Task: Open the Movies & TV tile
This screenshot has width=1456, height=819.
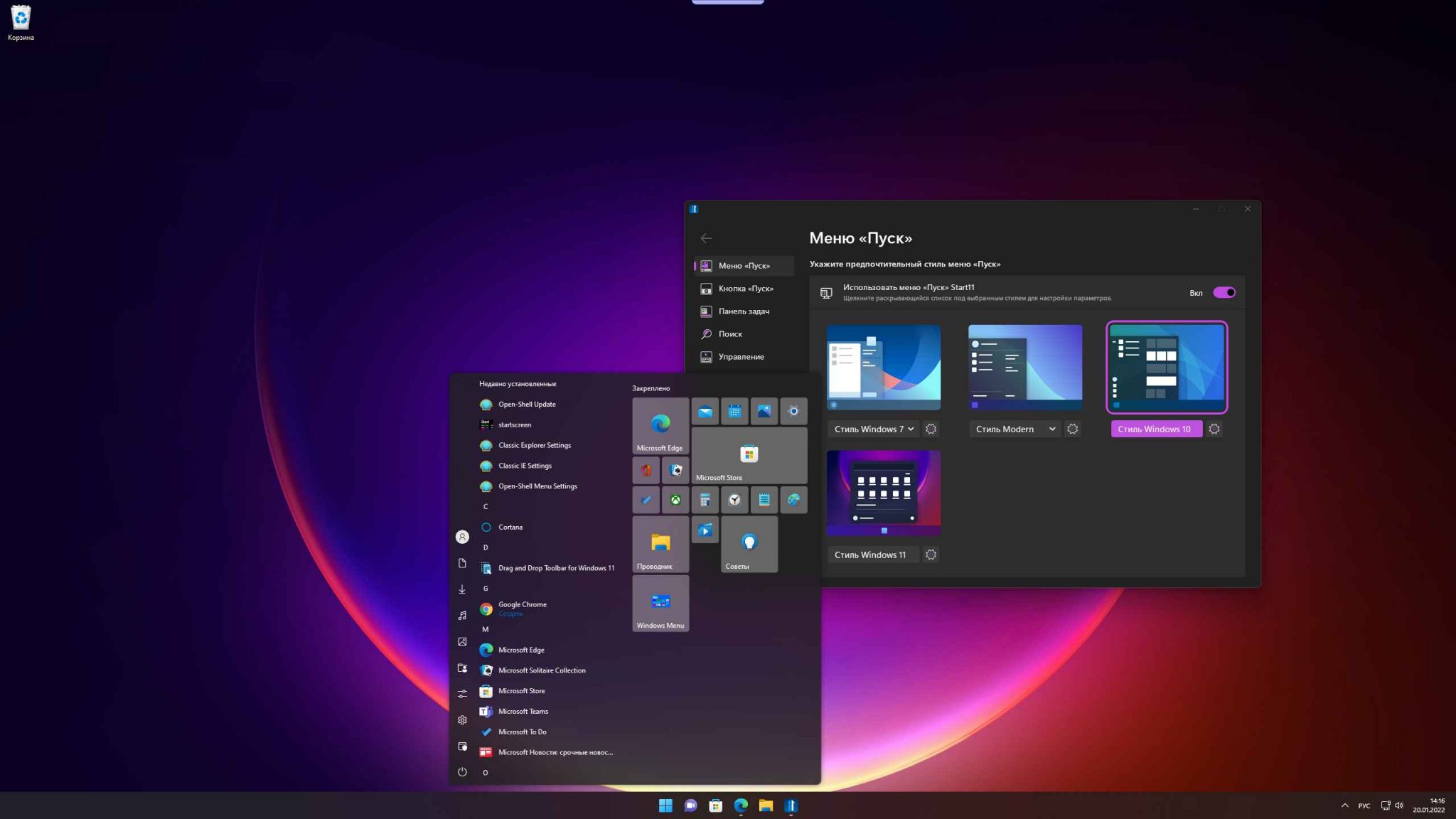Action: (705, 530)
